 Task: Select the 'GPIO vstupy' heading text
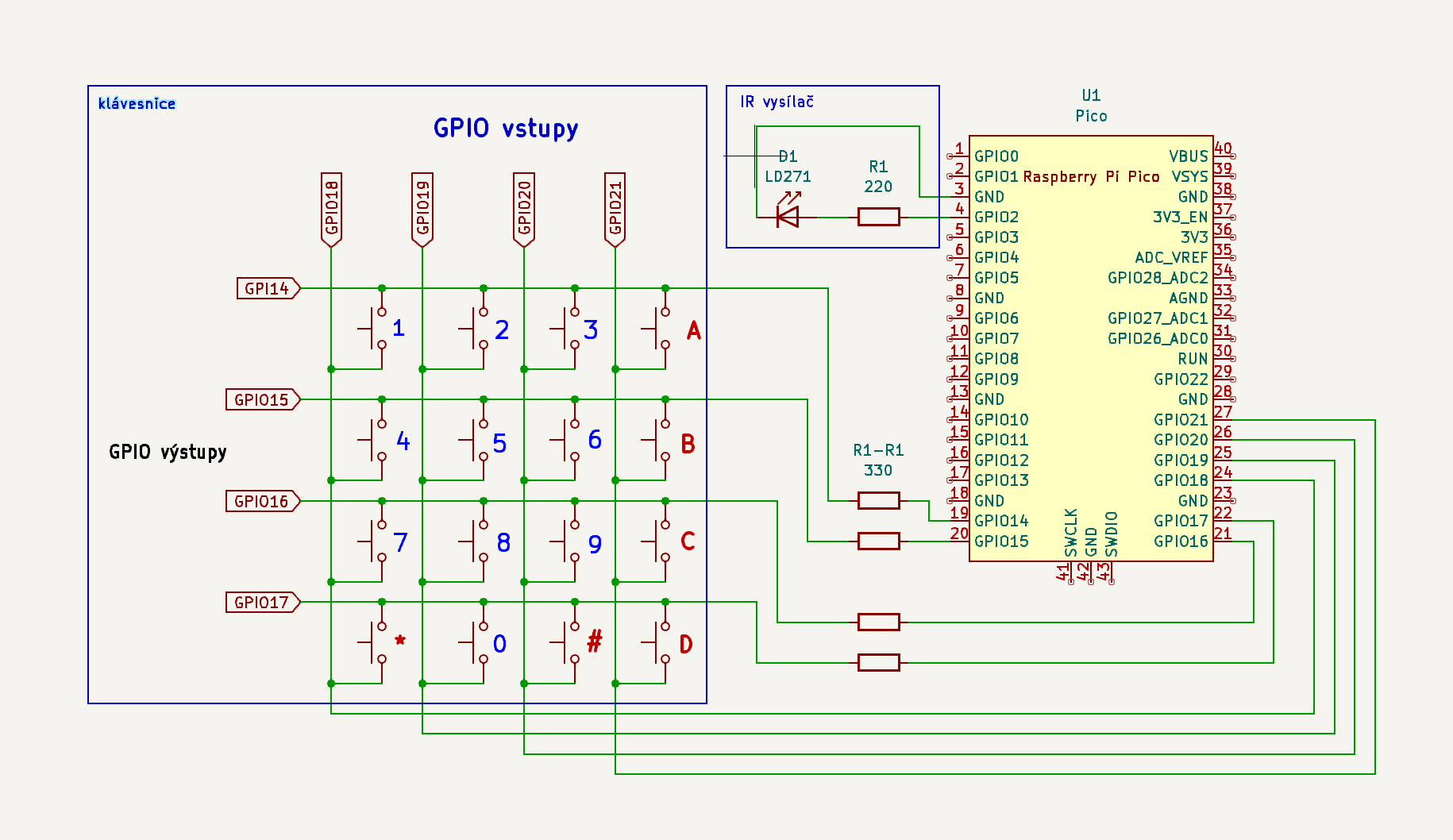coord(506,129)
